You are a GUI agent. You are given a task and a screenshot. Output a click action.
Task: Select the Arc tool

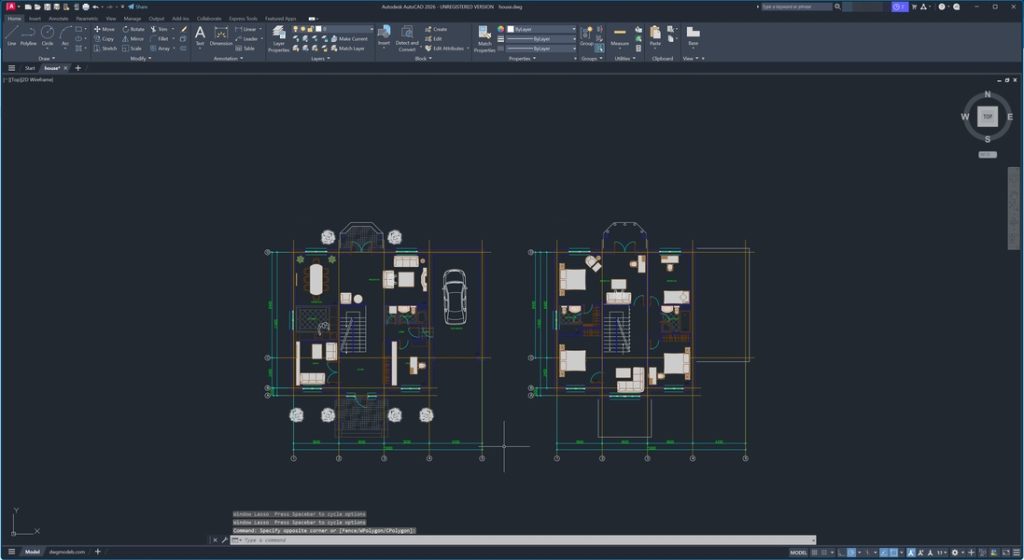pyautogui.click(x=65, y=35)
